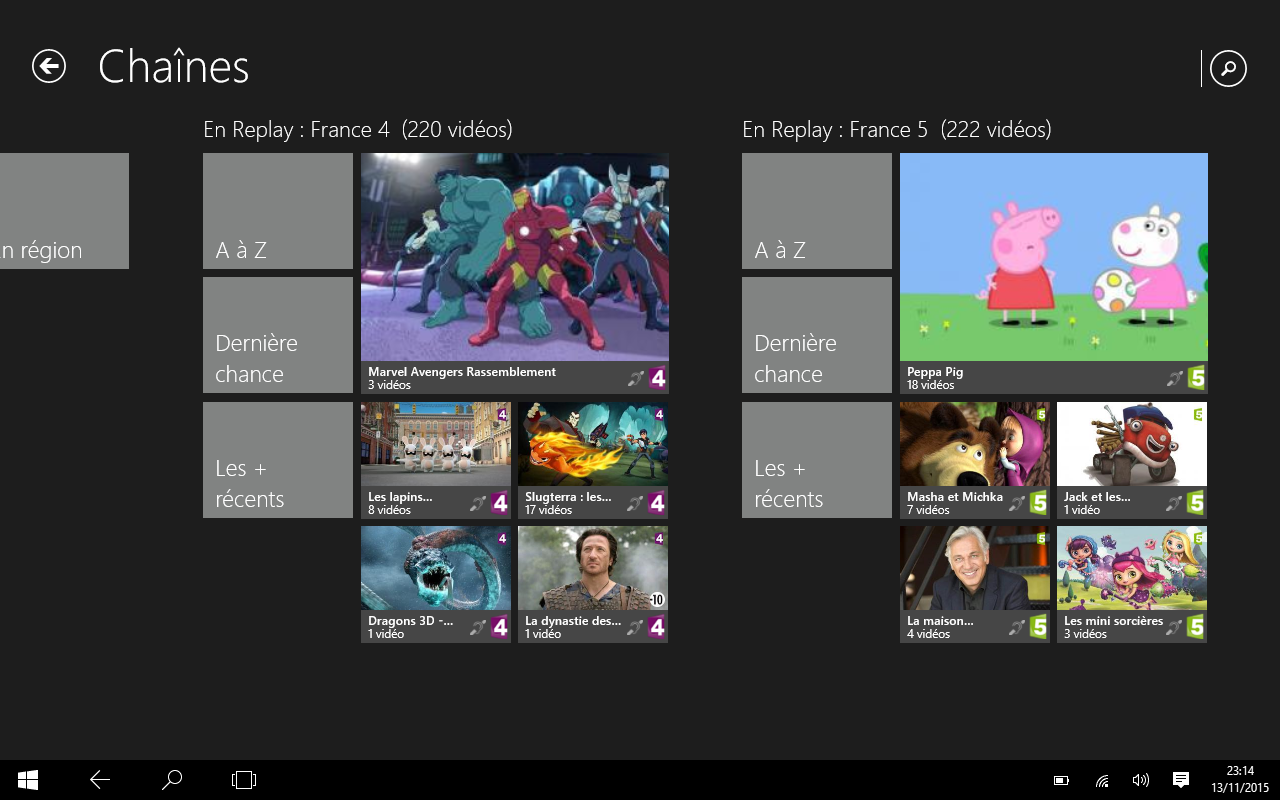
Task: Click the France 4 logo on Marvel Avengers tile
Action: click(657, 378)
